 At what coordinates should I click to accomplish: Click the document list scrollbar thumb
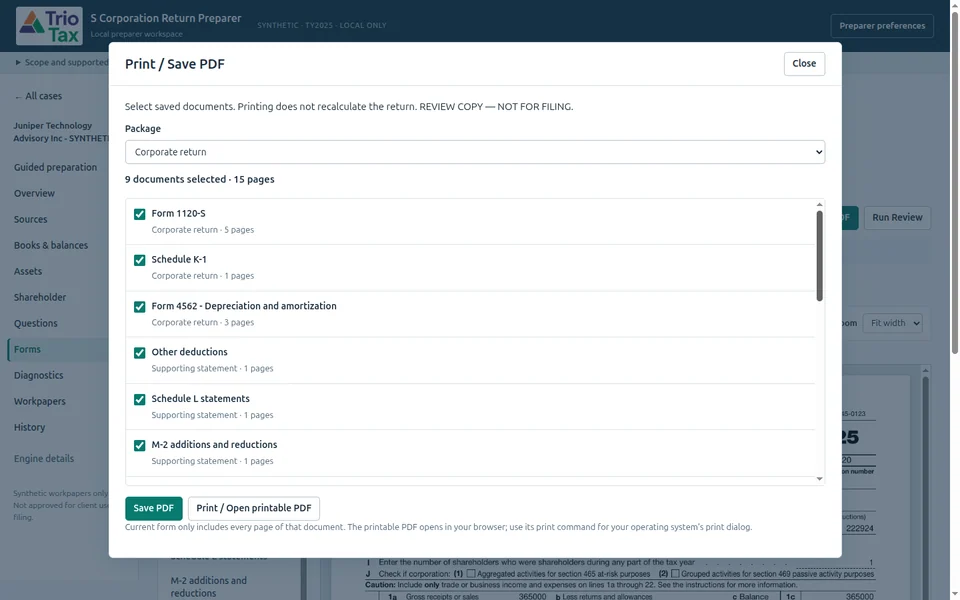(x=819, y=256)
